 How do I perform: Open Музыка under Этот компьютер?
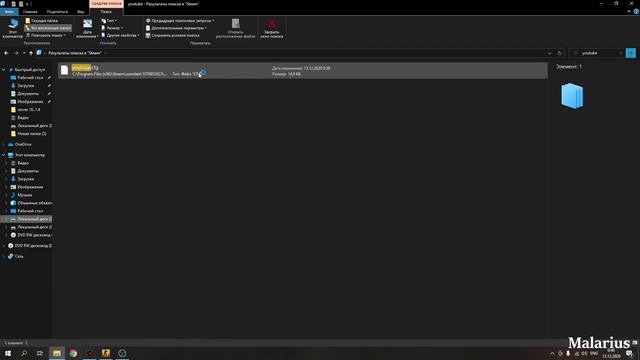[x=24, y=195]
